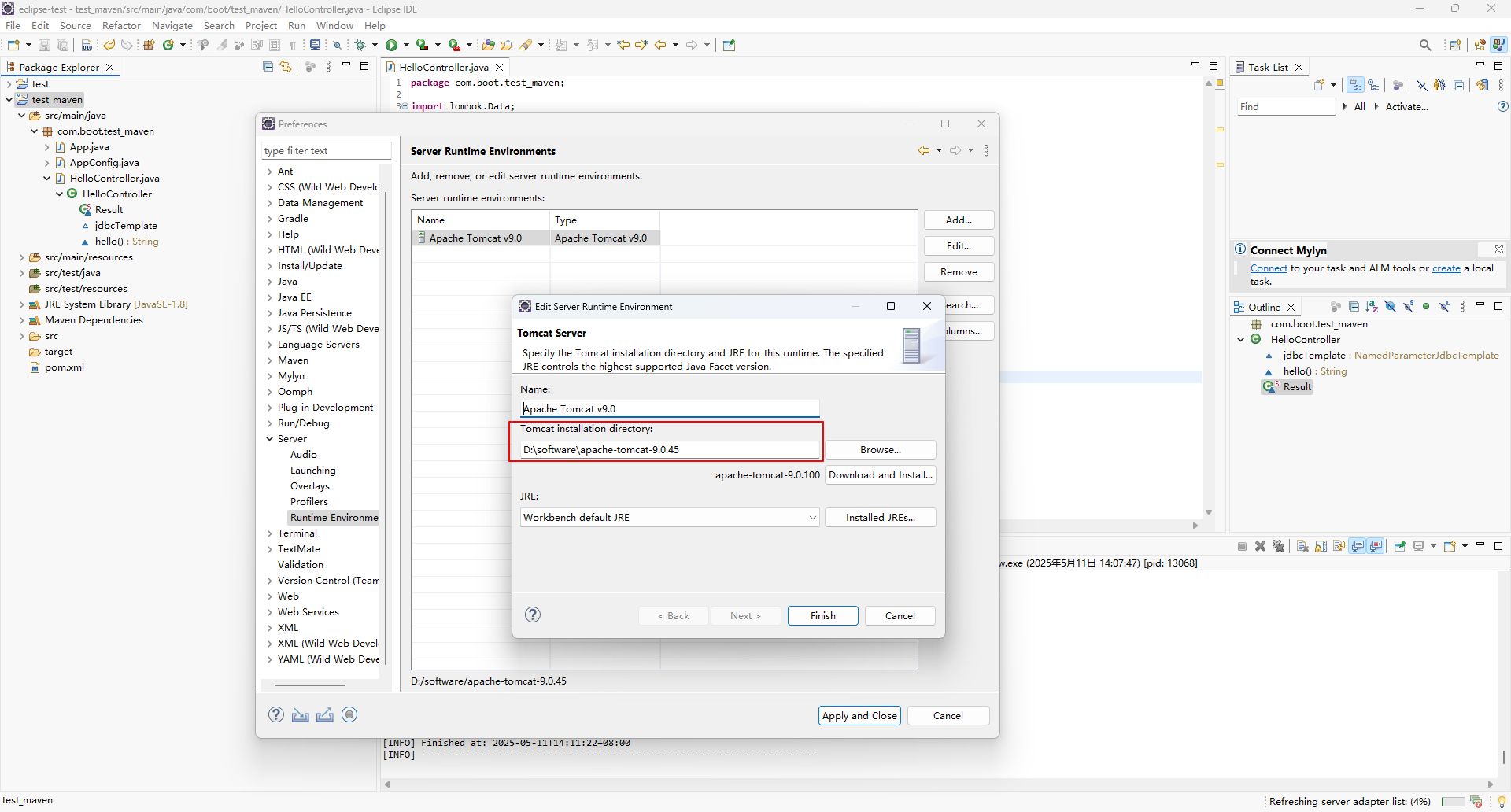This screenshot has width=1511, height=812.
Task: Toggle Hide Static Members in Outline
Action: pyautogui.click(x=1409, y=306)
